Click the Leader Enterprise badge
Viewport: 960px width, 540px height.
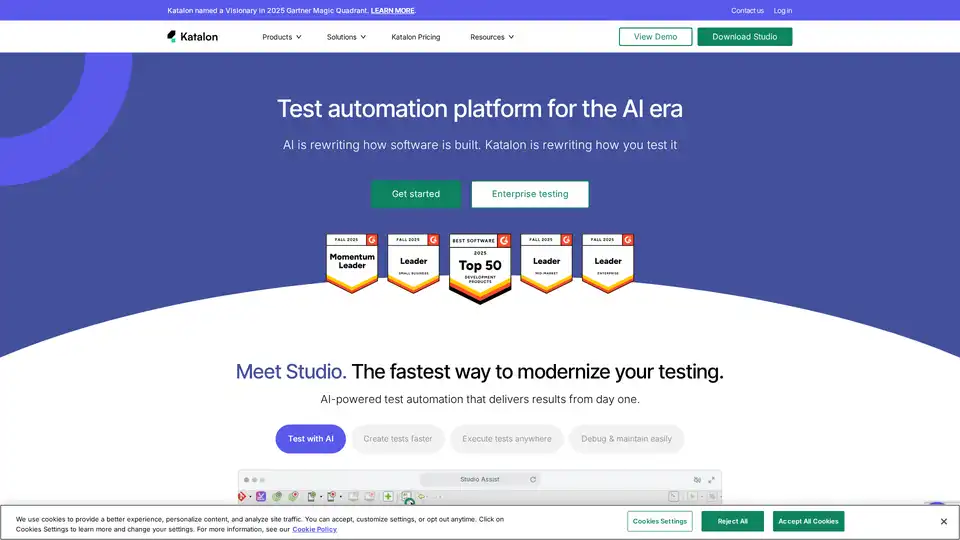tap(608, 263)
